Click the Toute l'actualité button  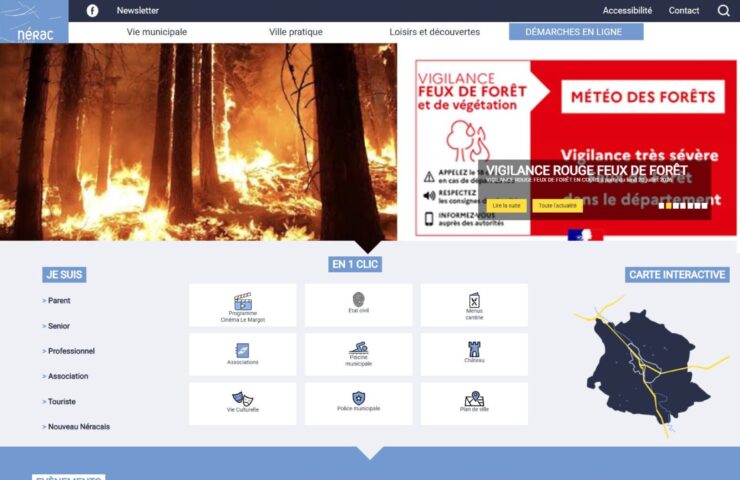point(557,206)
